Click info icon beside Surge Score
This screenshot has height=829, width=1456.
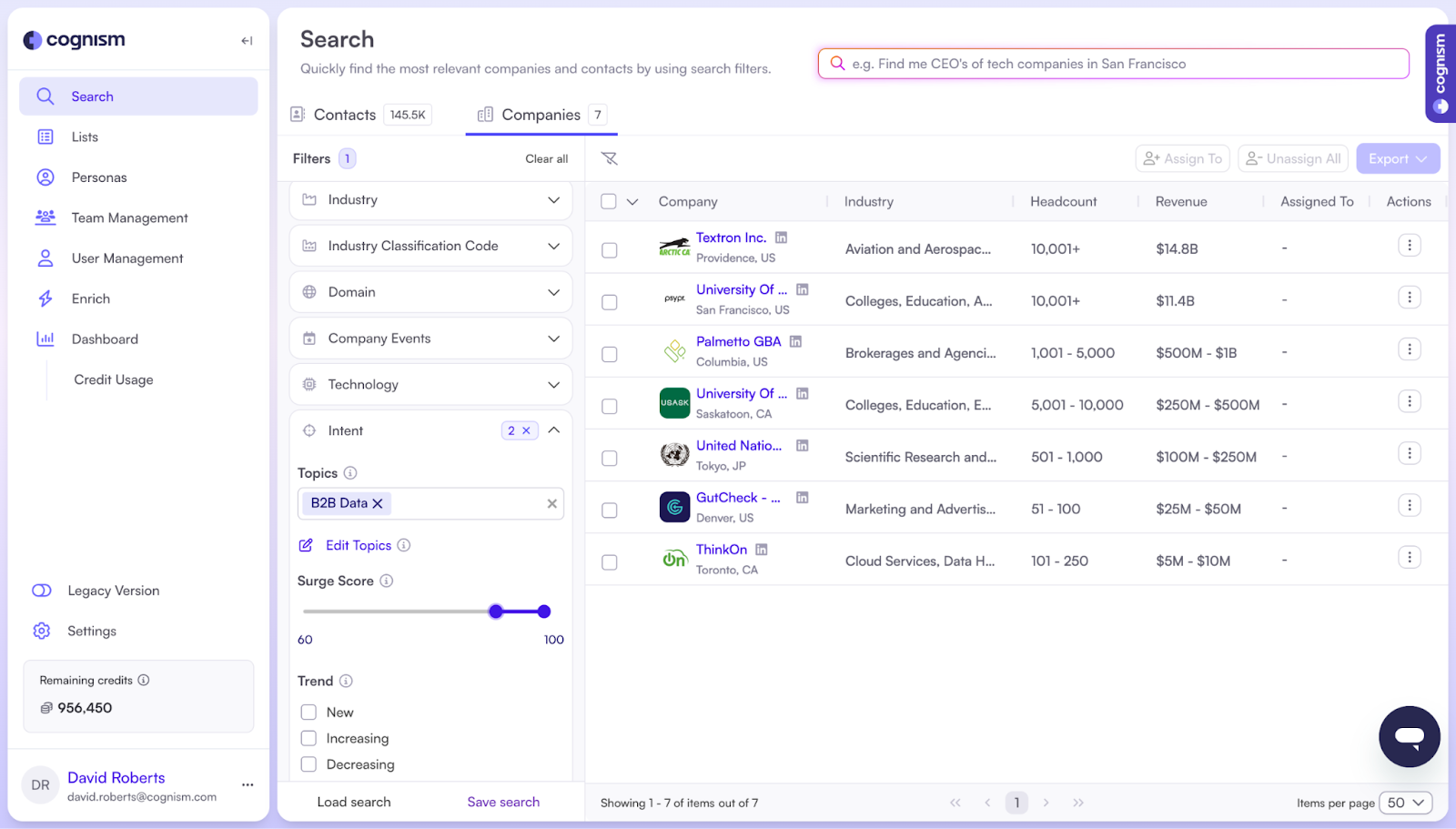tap(386, 581)
